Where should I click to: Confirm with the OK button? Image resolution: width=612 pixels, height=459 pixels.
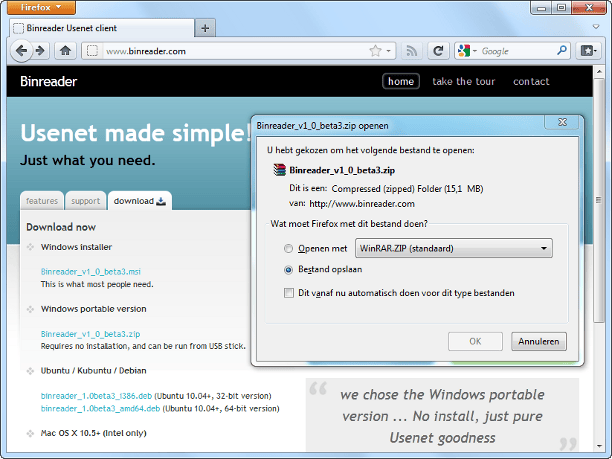(x=475, y=342)
